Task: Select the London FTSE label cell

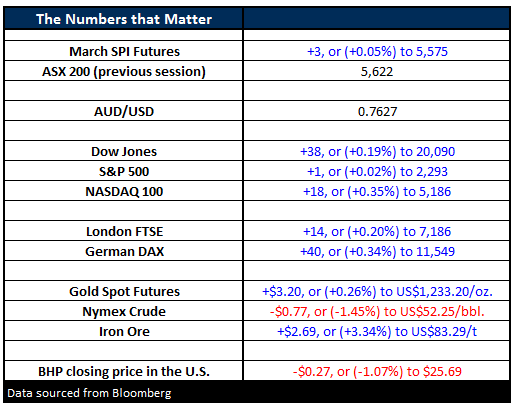Action: 124,231
